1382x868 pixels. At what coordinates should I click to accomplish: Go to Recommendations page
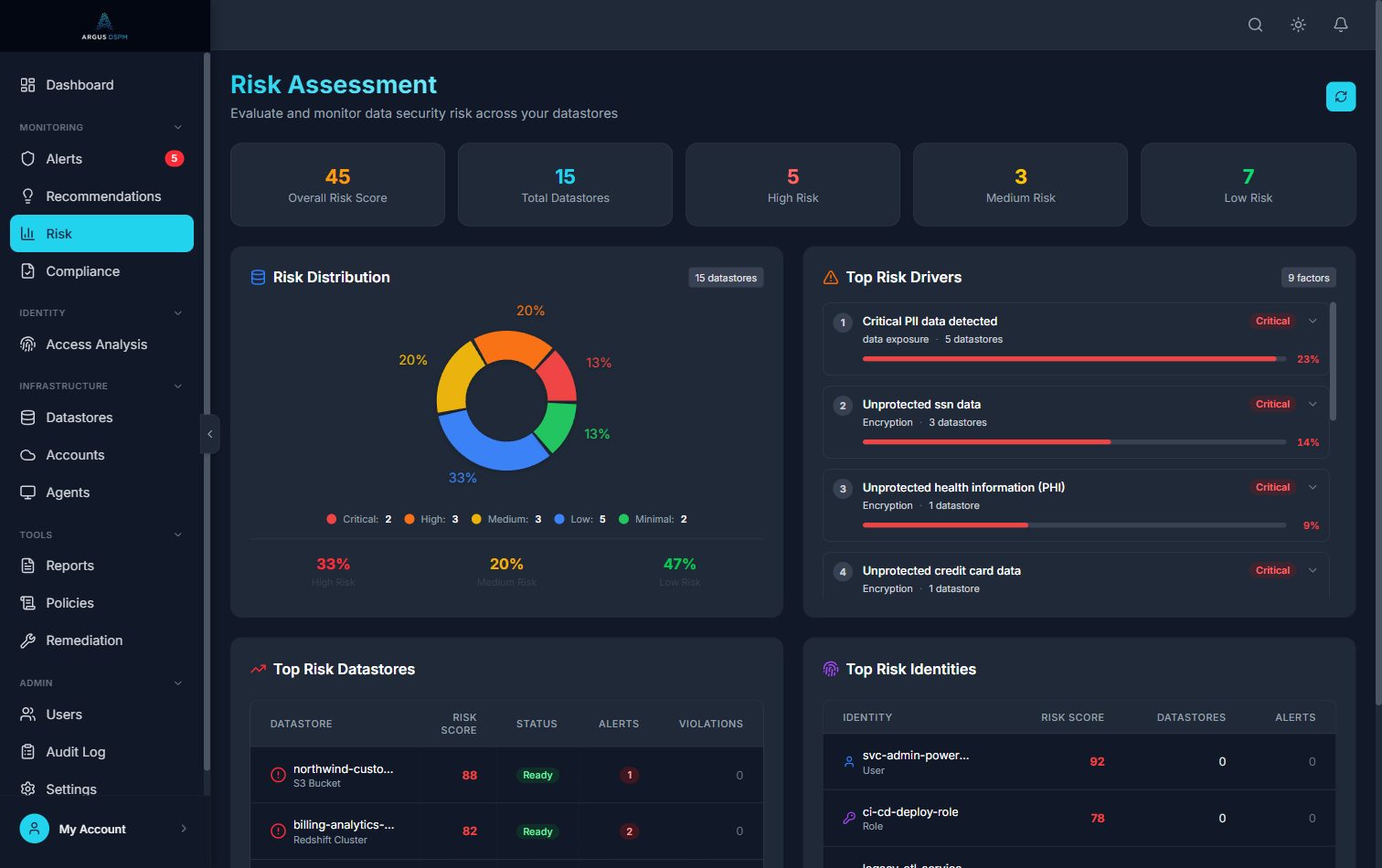(x=101, y=196)
